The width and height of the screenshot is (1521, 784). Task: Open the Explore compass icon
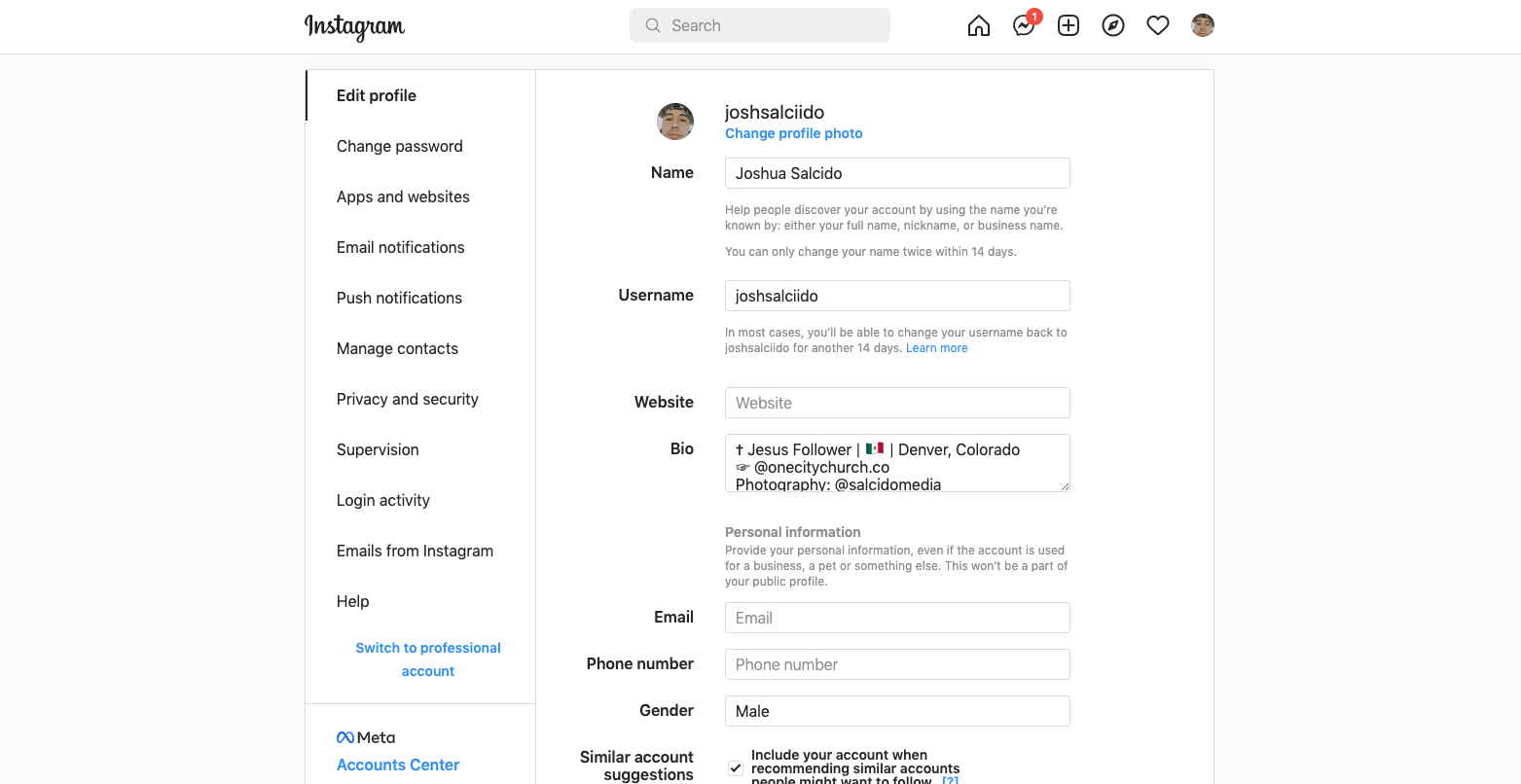pyautogui.click(x=1113, y=26)
